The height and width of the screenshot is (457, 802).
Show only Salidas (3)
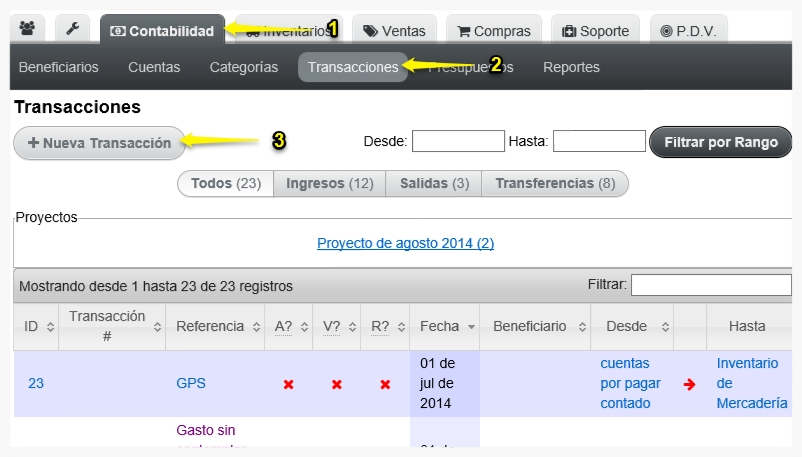tap(434, 183)
